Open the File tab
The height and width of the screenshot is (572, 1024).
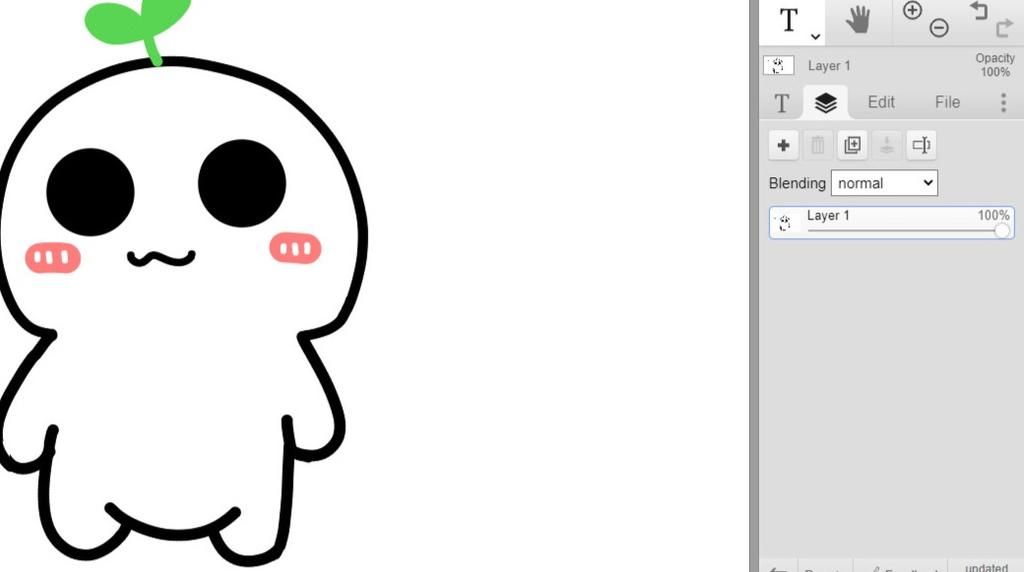[947, 102]
